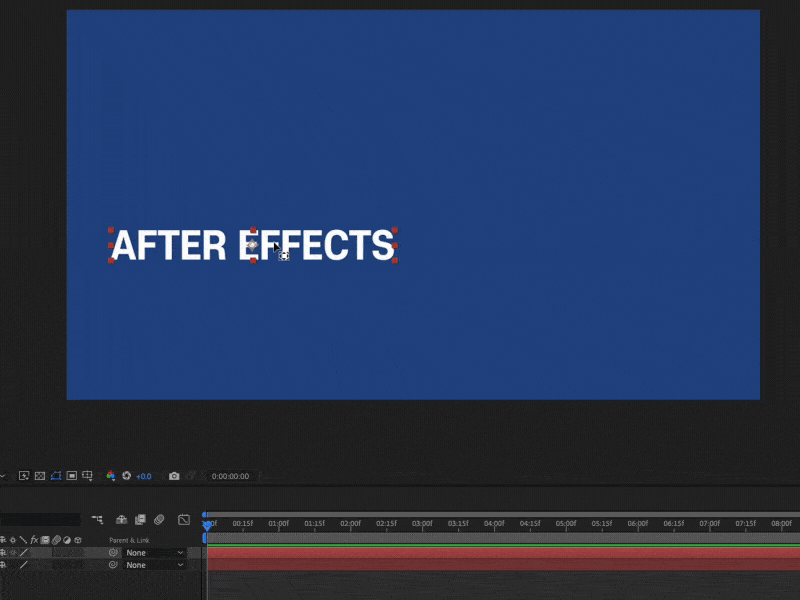Screen dimensions: 800x600
Task: Click second layer's parent pick whip spiral
Action: [x=113, y=565]
